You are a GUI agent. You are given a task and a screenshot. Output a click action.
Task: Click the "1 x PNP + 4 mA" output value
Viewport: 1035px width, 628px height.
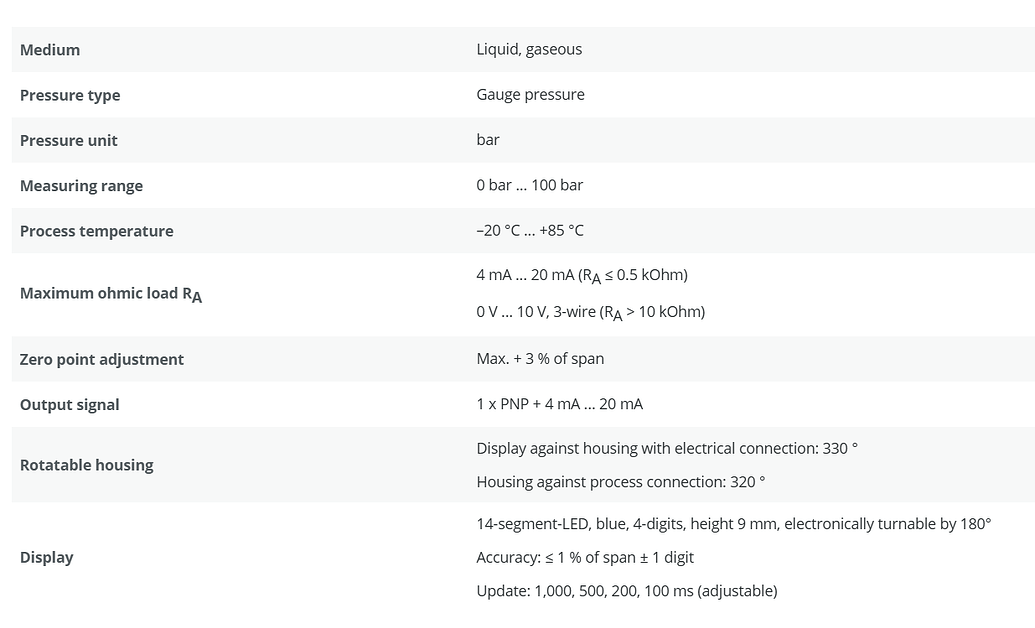(559, 404)
